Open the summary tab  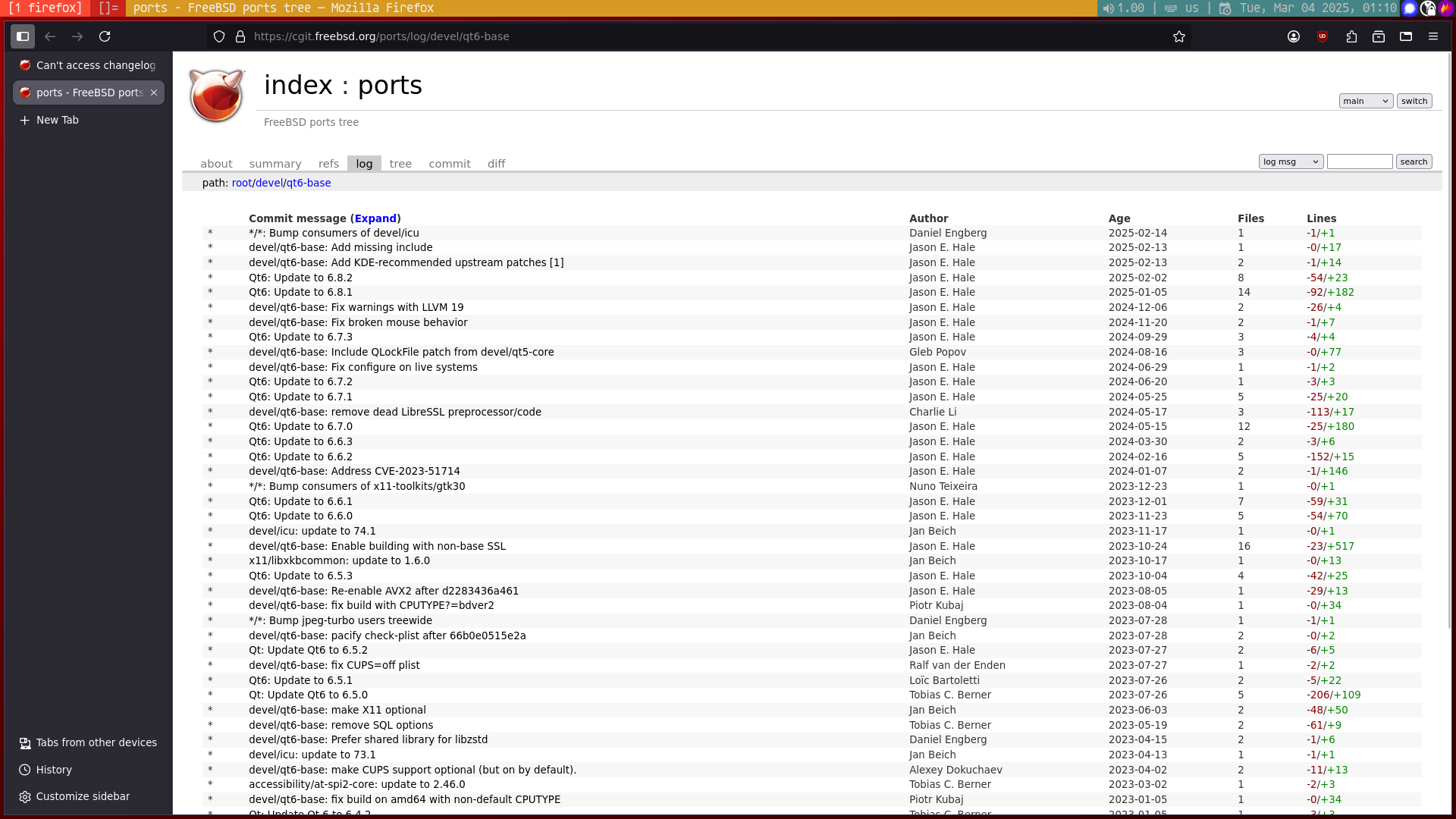275,164
